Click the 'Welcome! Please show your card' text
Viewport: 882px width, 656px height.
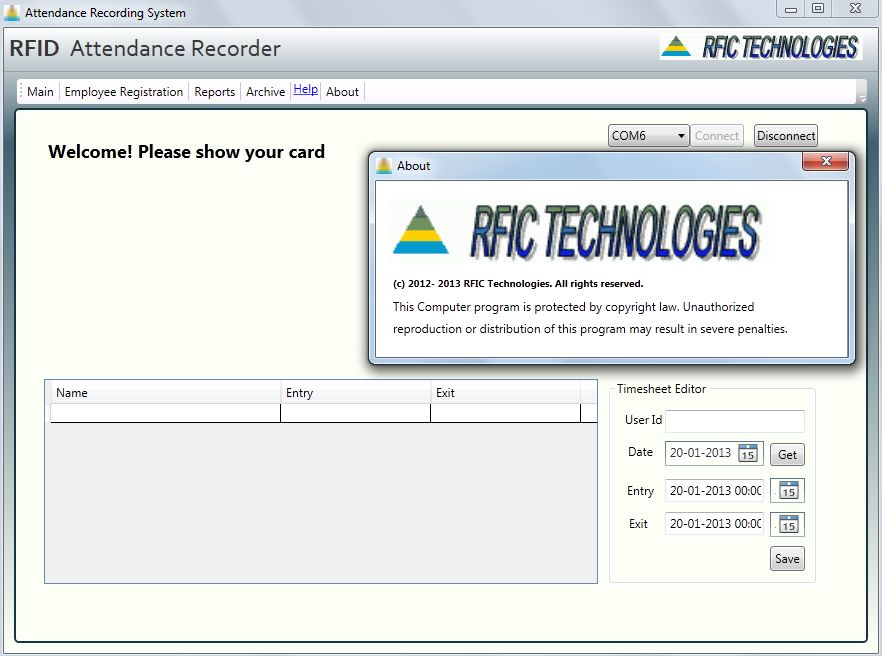pos(186,152)
